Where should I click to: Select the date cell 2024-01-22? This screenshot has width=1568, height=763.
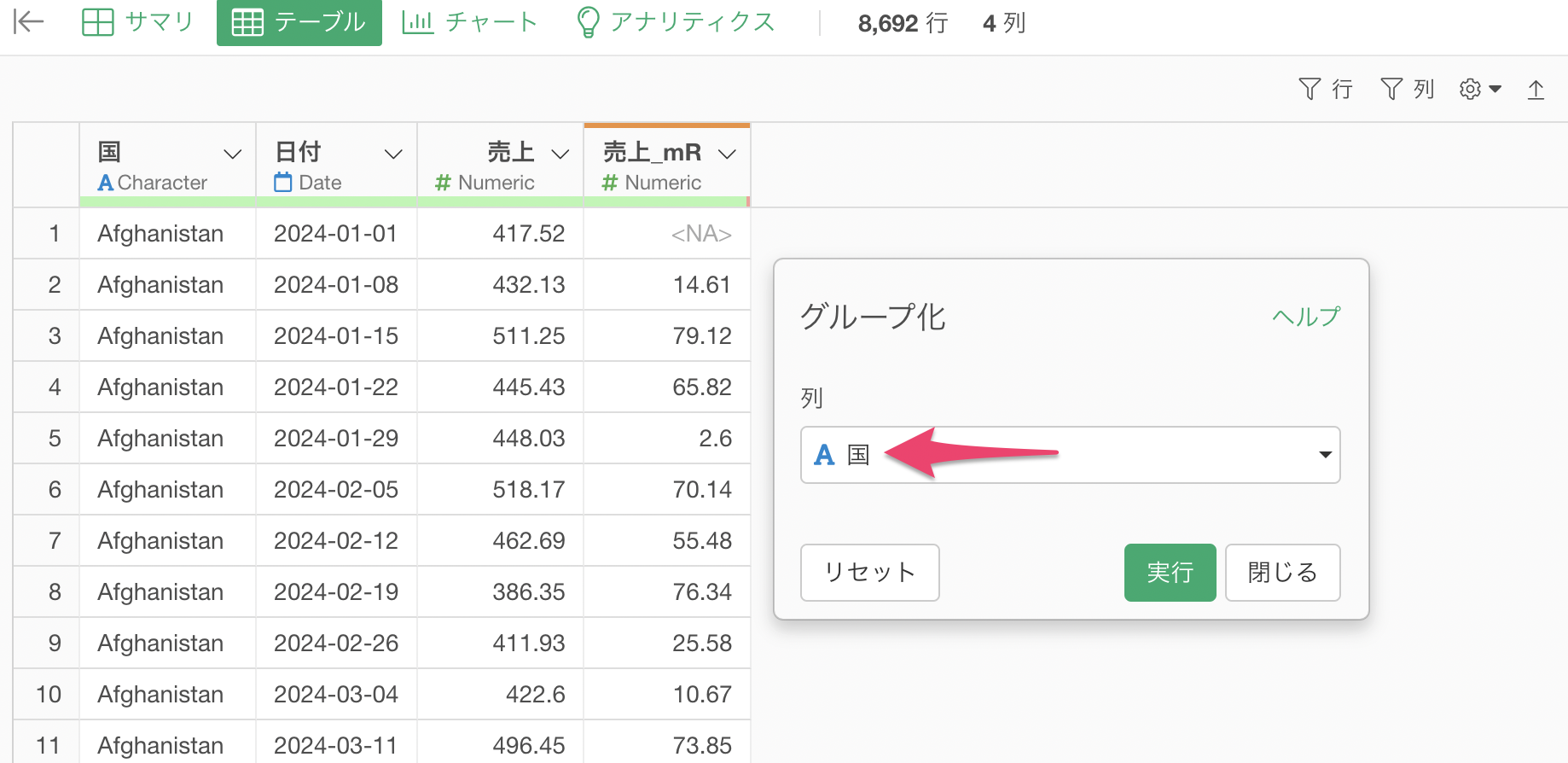coord(336,387)
